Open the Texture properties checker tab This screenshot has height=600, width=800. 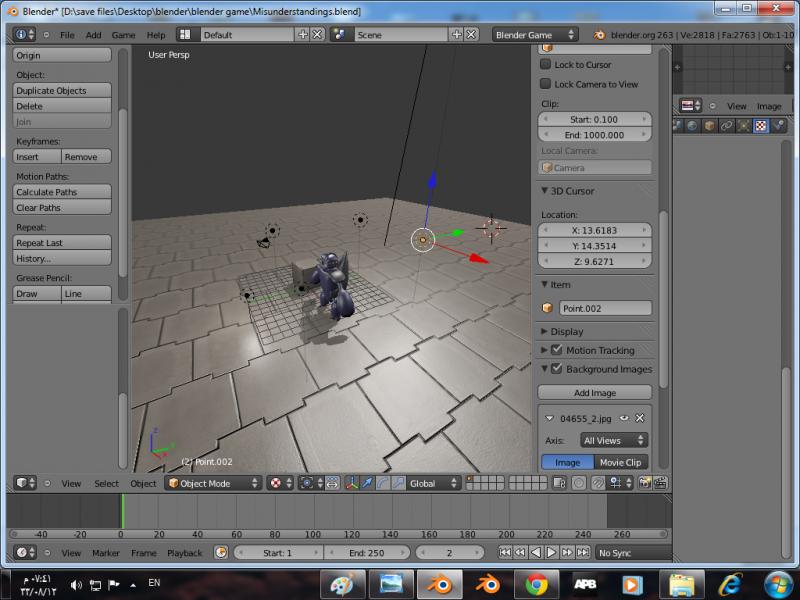click(x=761, y=126)
